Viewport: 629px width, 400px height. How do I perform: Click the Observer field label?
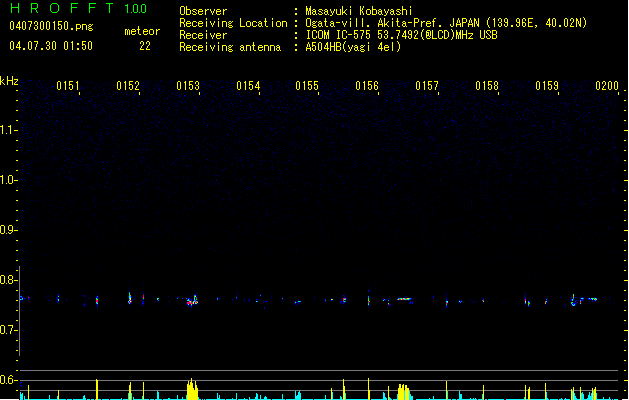click(x=203, y=11)
